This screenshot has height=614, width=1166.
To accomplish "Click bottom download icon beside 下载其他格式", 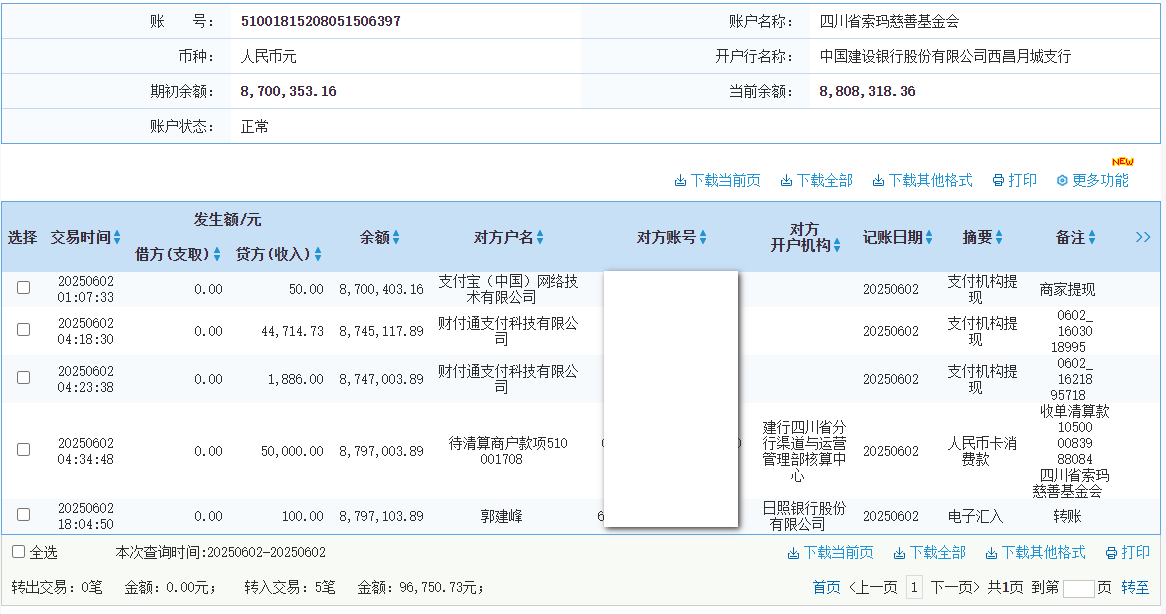I will (x=991, y=553).
